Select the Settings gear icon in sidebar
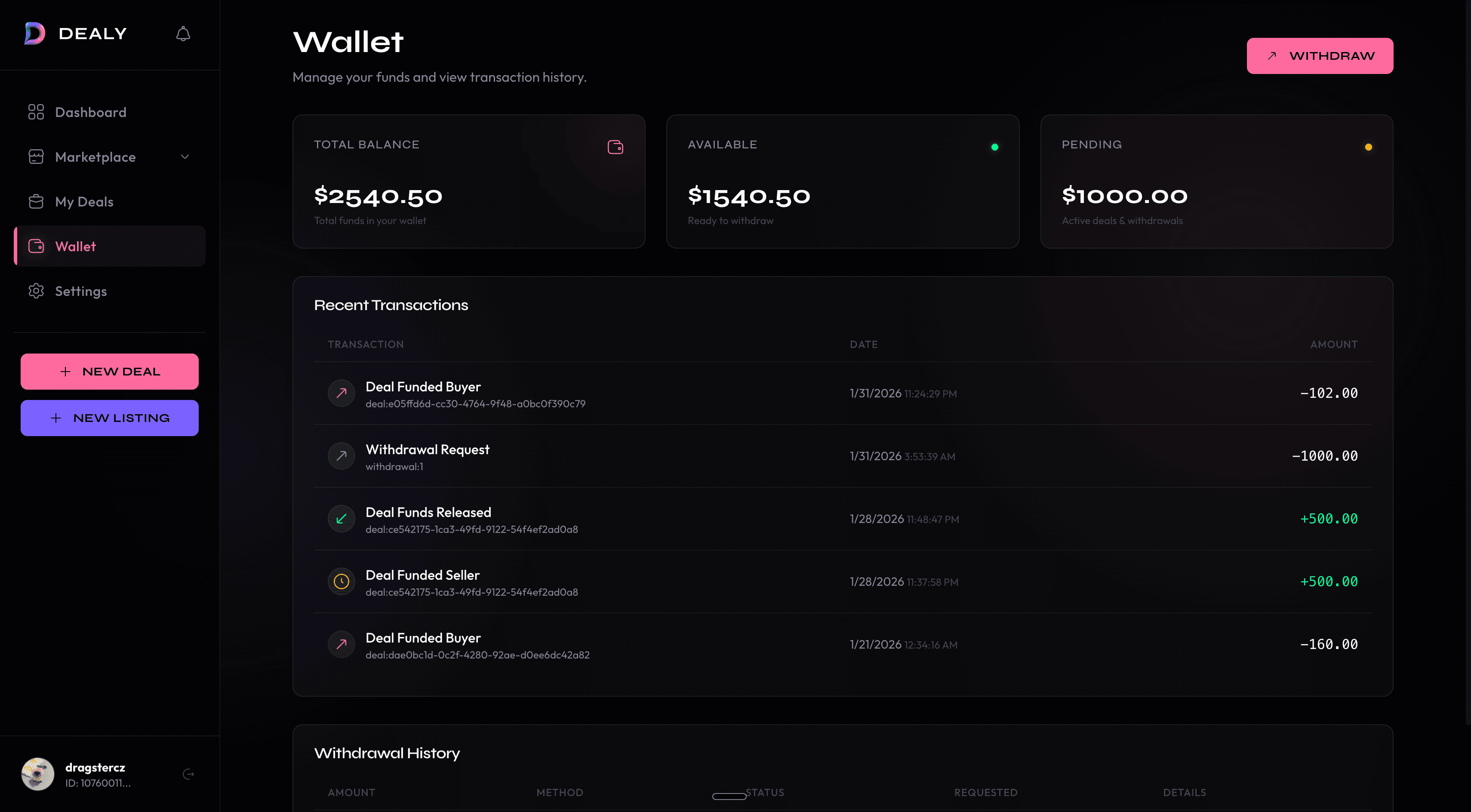Screen dimensions: 1471x812 (x=35, y=291)
